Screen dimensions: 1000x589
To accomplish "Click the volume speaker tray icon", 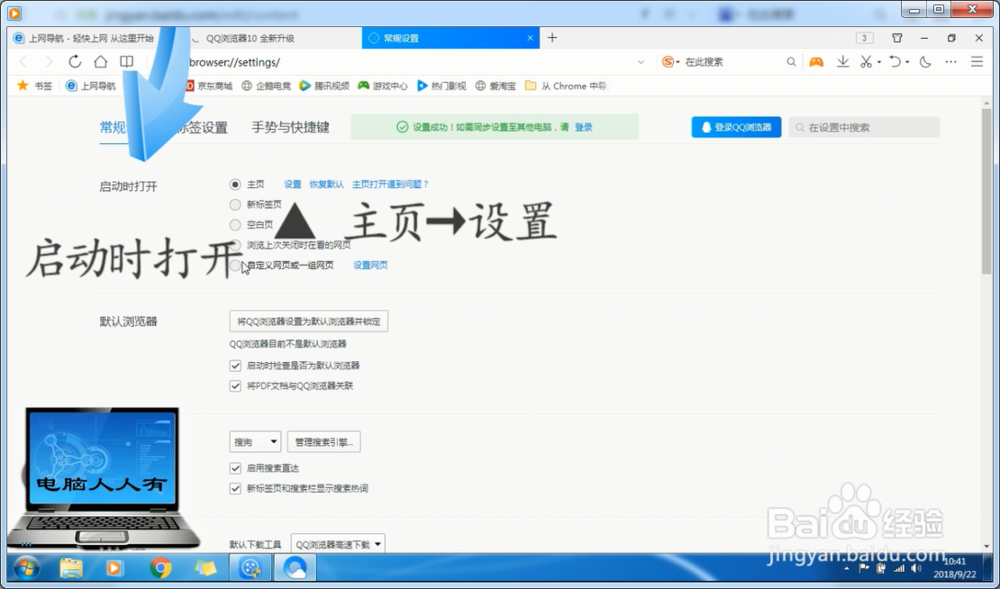I will [916, 568].
